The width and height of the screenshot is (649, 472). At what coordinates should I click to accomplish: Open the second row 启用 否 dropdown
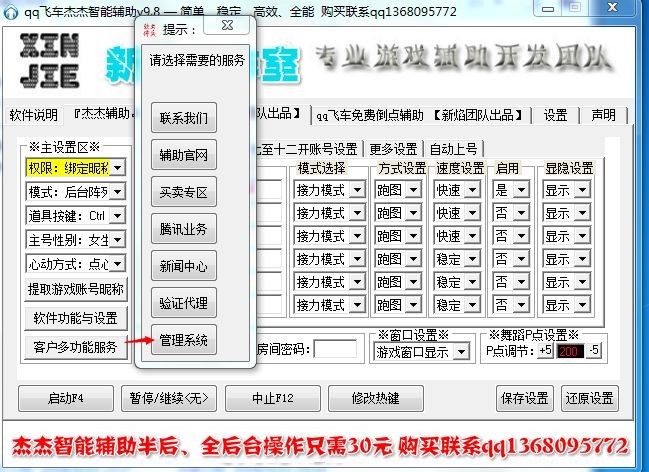521,213
